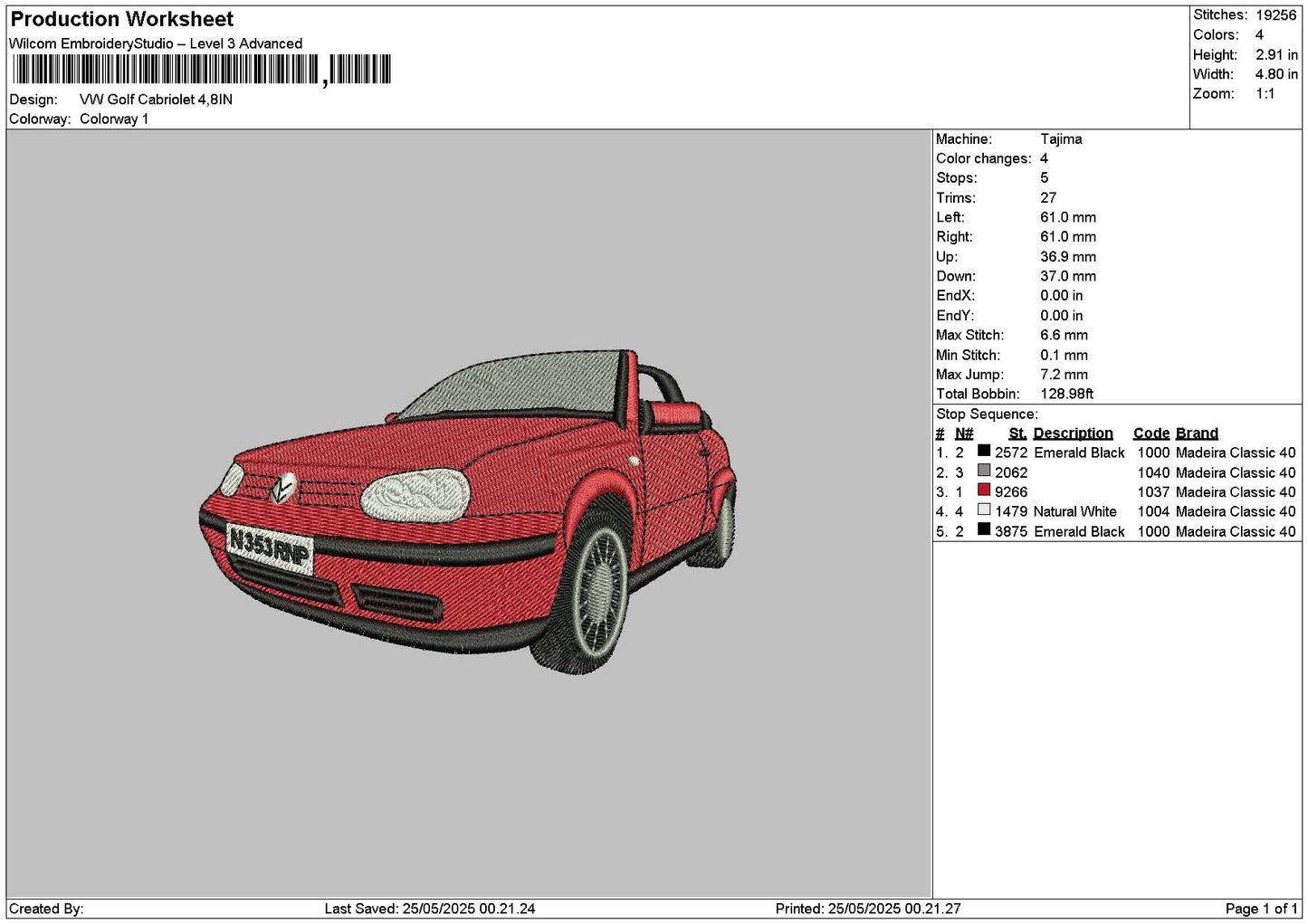Click code '1040' in the stop sequence
This screenshot has height=924, width=1308.
coord(1153,472)
